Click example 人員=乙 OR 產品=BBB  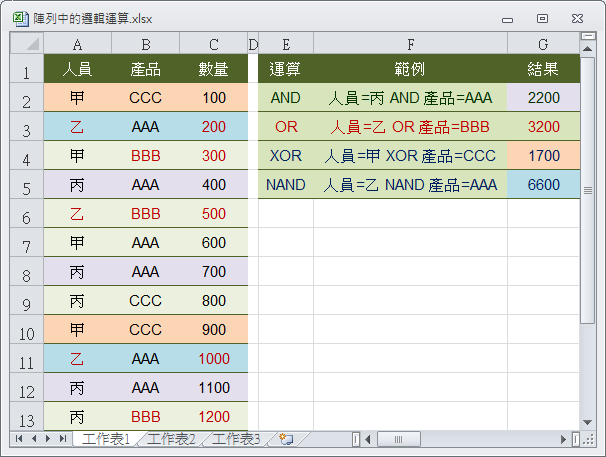(x=410, y=126)
